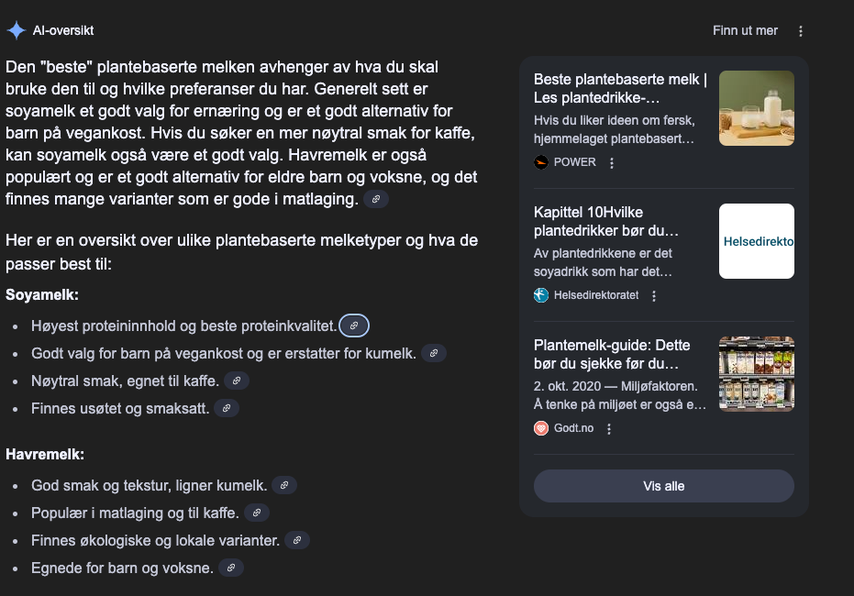The image size is (854, 596).
Task: Click link icon after 'Finnes usøtet og smaksatt'
Action: click(227, 408)
